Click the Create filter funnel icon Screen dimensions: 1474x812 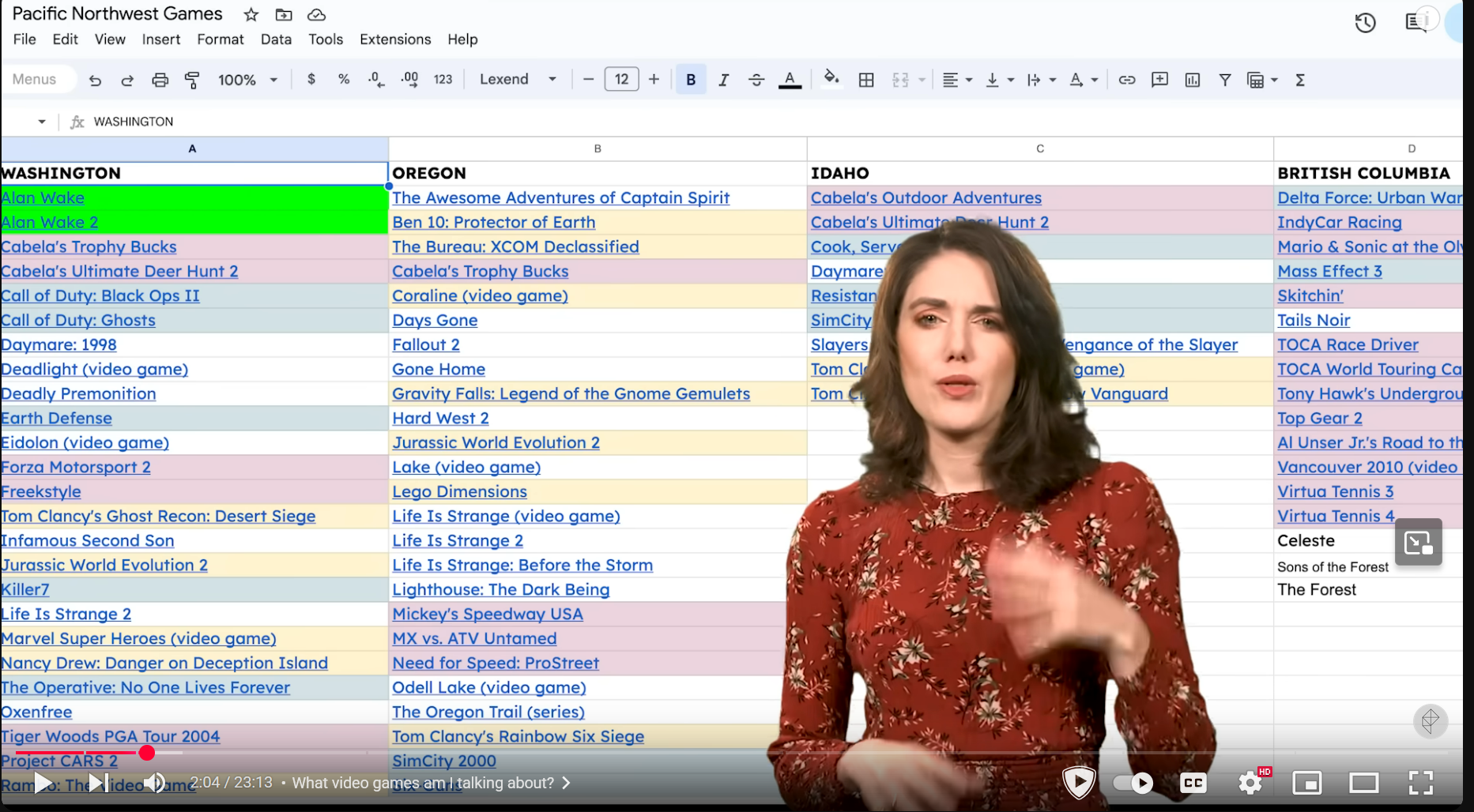coord(1225,80)
